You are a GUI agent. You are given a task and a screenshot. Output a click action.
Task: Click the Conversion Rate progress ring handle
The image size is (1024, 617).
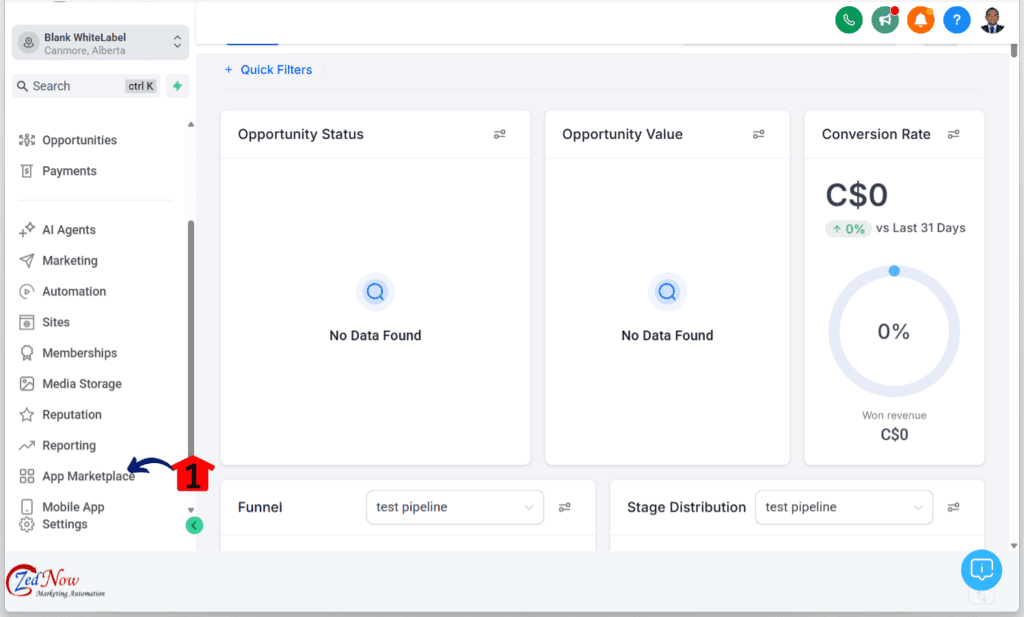pos(894,271)
